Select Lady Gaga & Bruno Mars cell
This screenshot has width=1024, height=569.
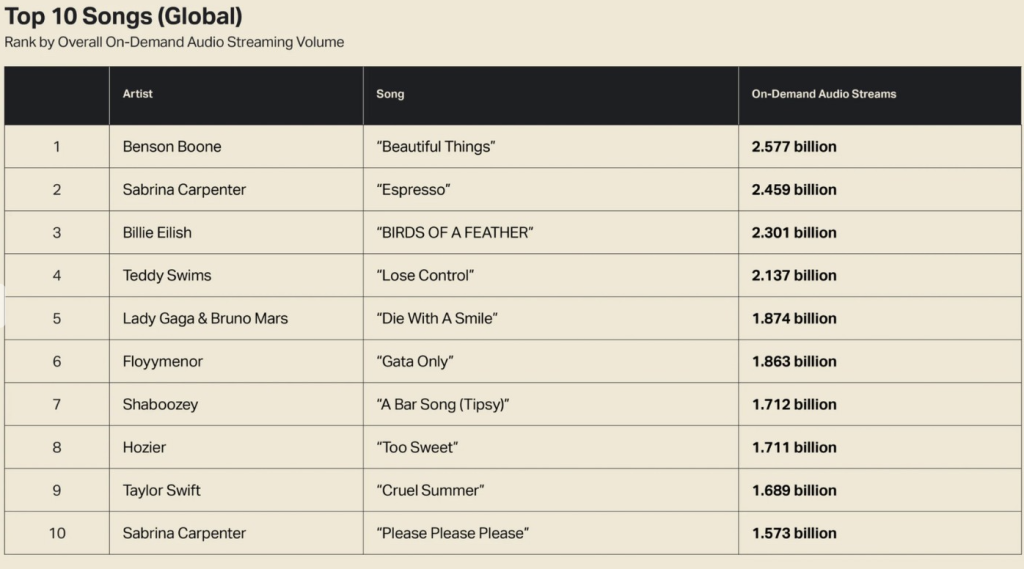(205, 319)
